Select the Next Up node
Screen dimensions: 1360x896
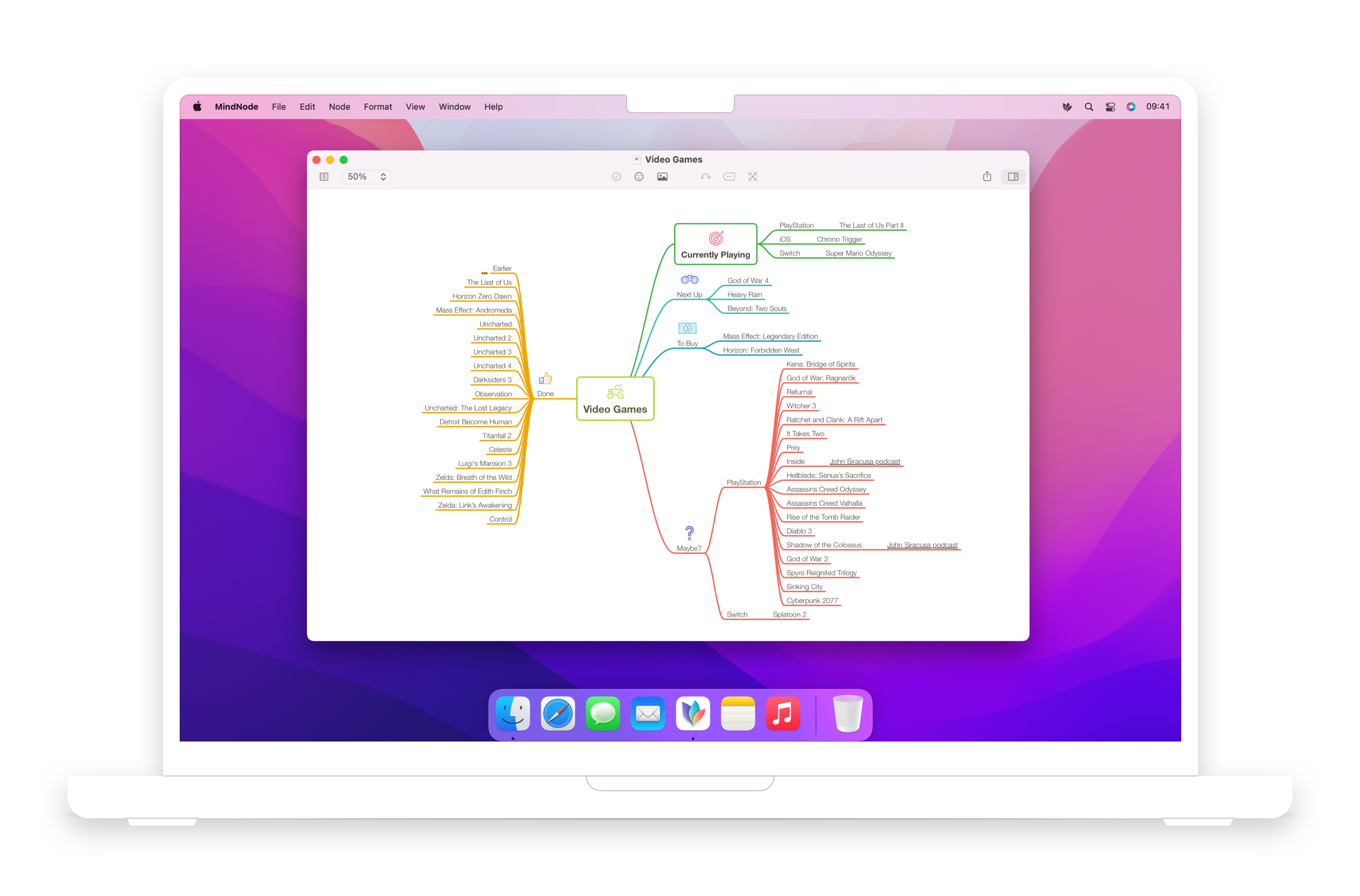click(x=689, y=295)
